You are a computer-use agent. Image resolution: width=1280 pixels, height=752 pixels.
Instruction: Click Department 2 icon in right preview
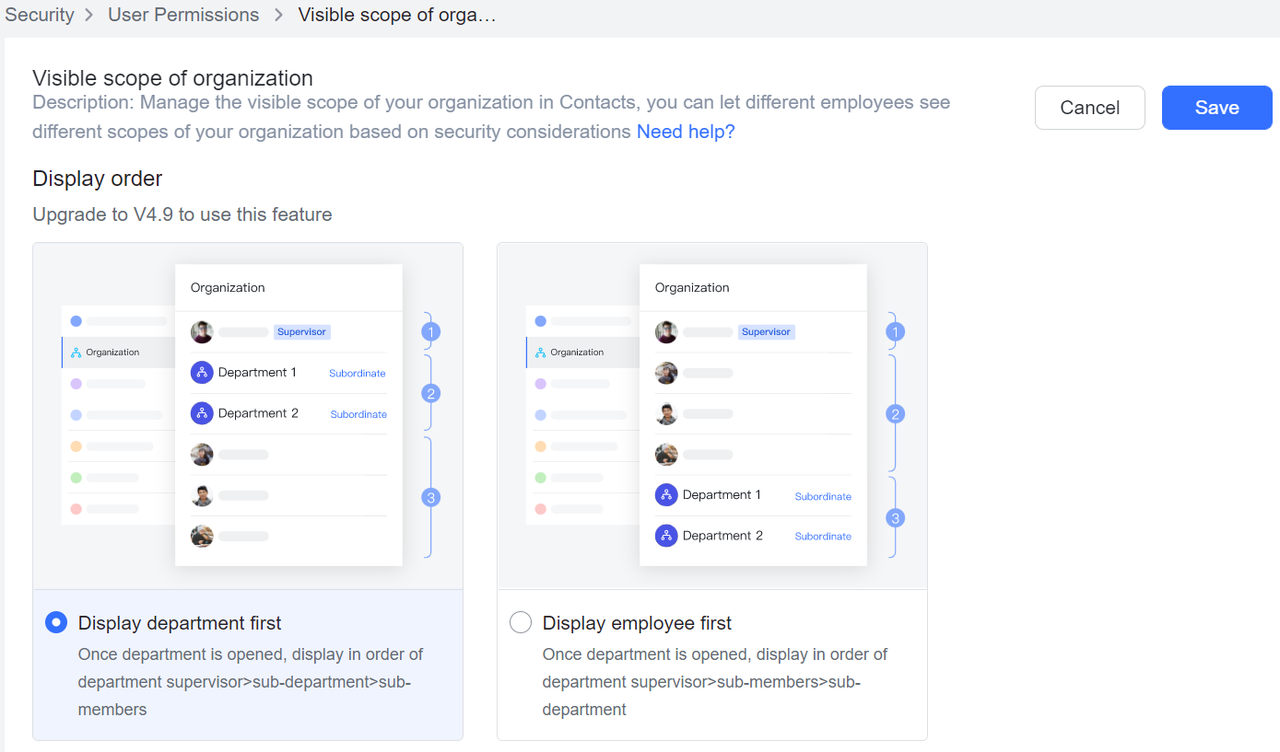coord(666,536)
